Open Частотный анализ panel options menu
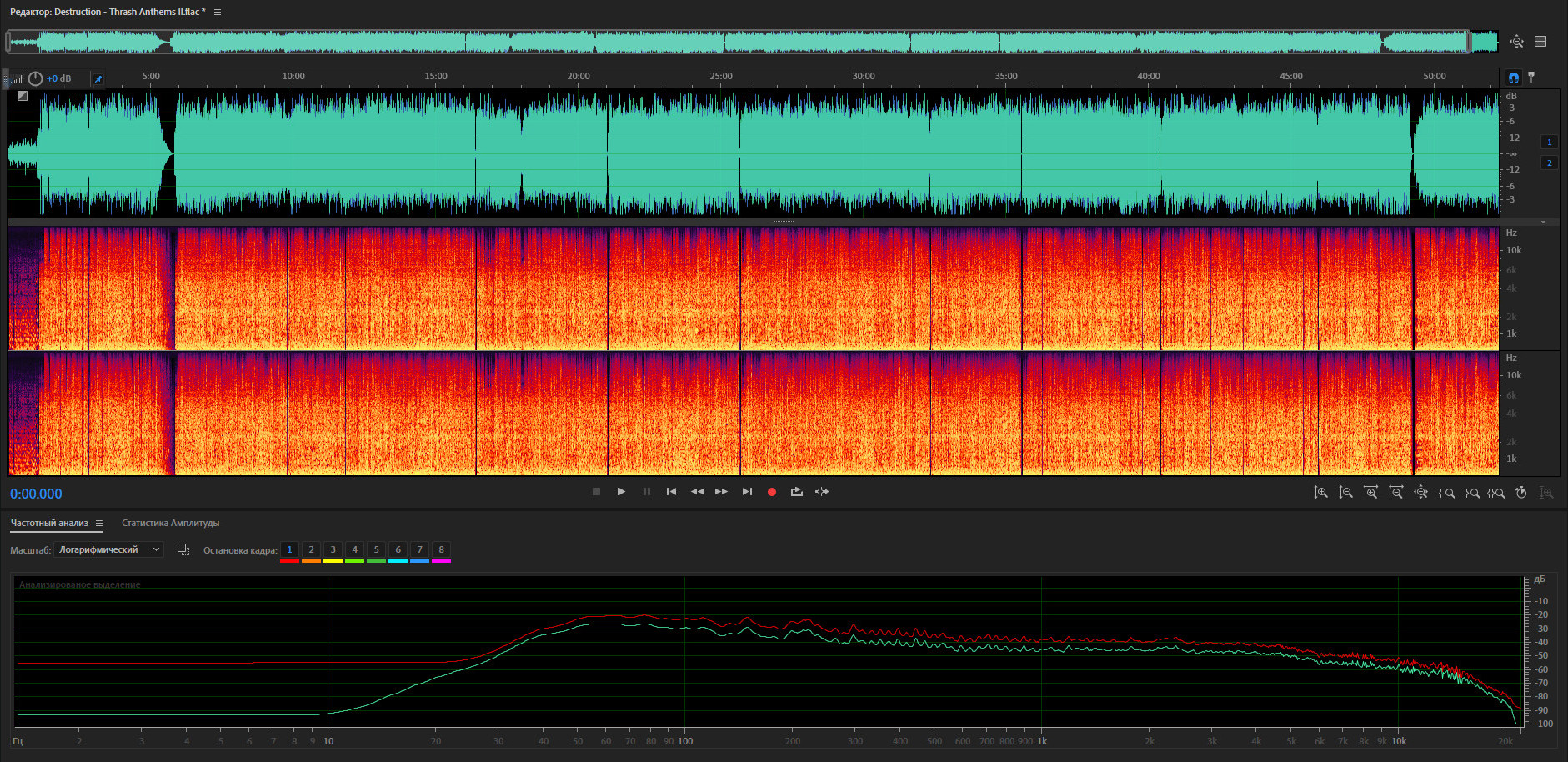The width and height of the screenshot is (1568, 762). coord(98,524)
